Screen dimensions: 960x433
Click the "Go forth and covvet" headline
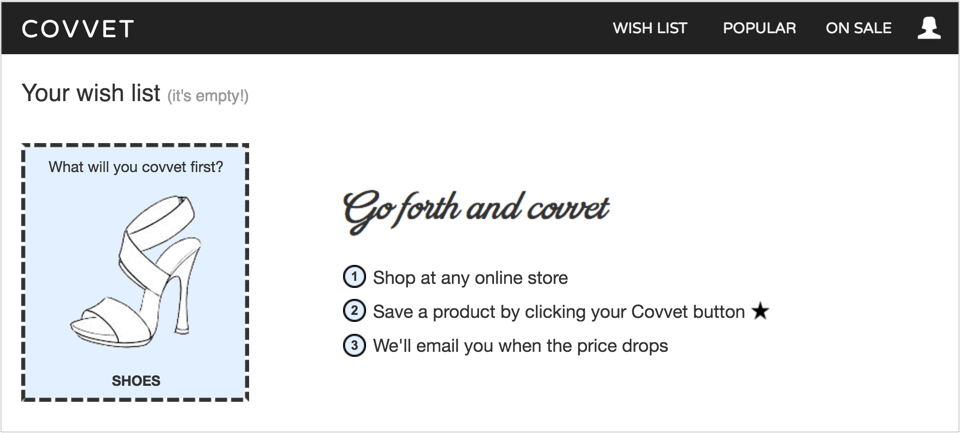click(476, 209)
